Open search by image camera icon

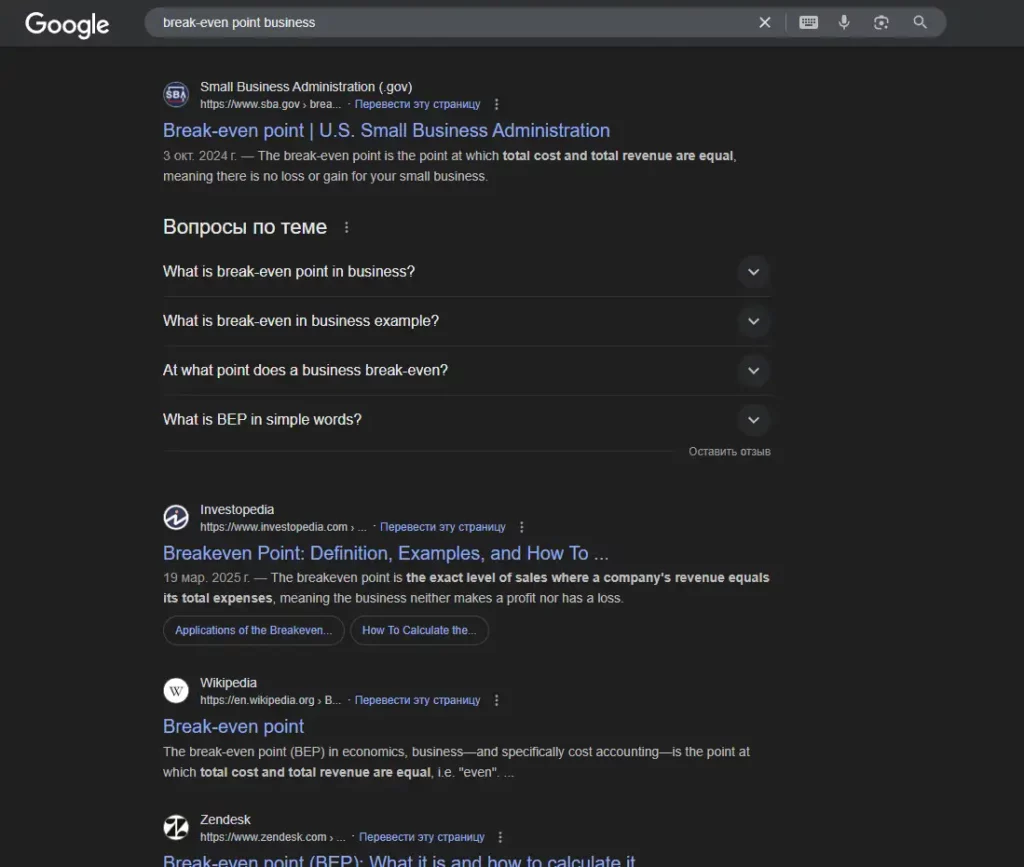tap(881, 23)
